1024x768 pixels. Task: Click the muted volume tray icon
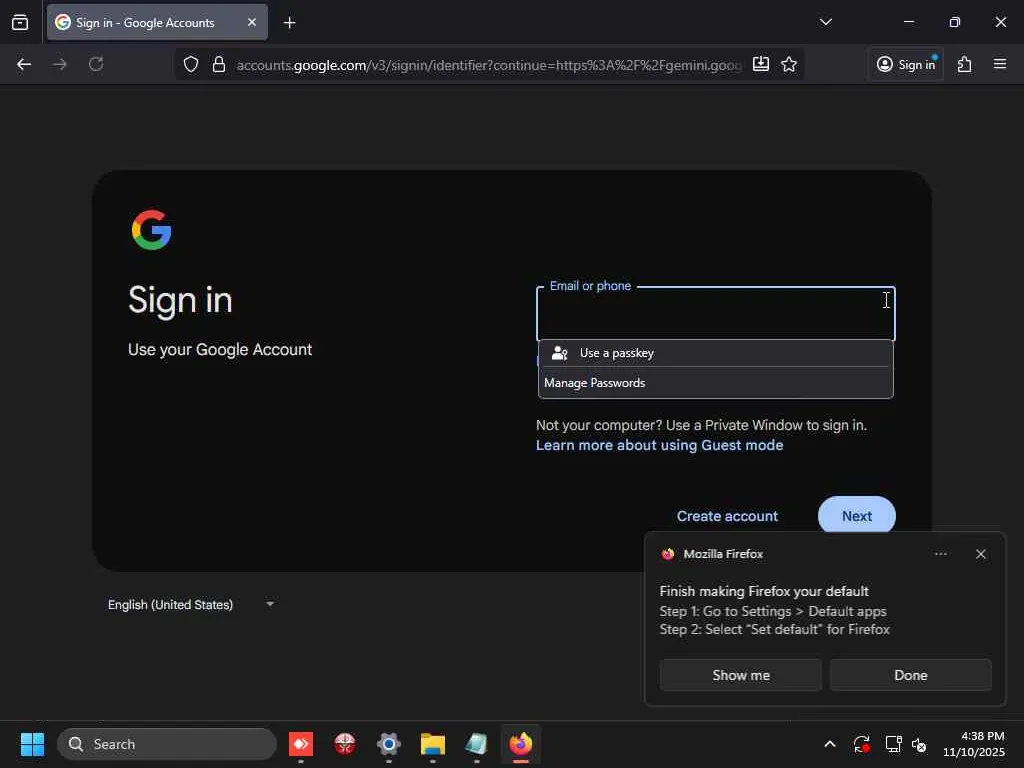click(919, 744)
